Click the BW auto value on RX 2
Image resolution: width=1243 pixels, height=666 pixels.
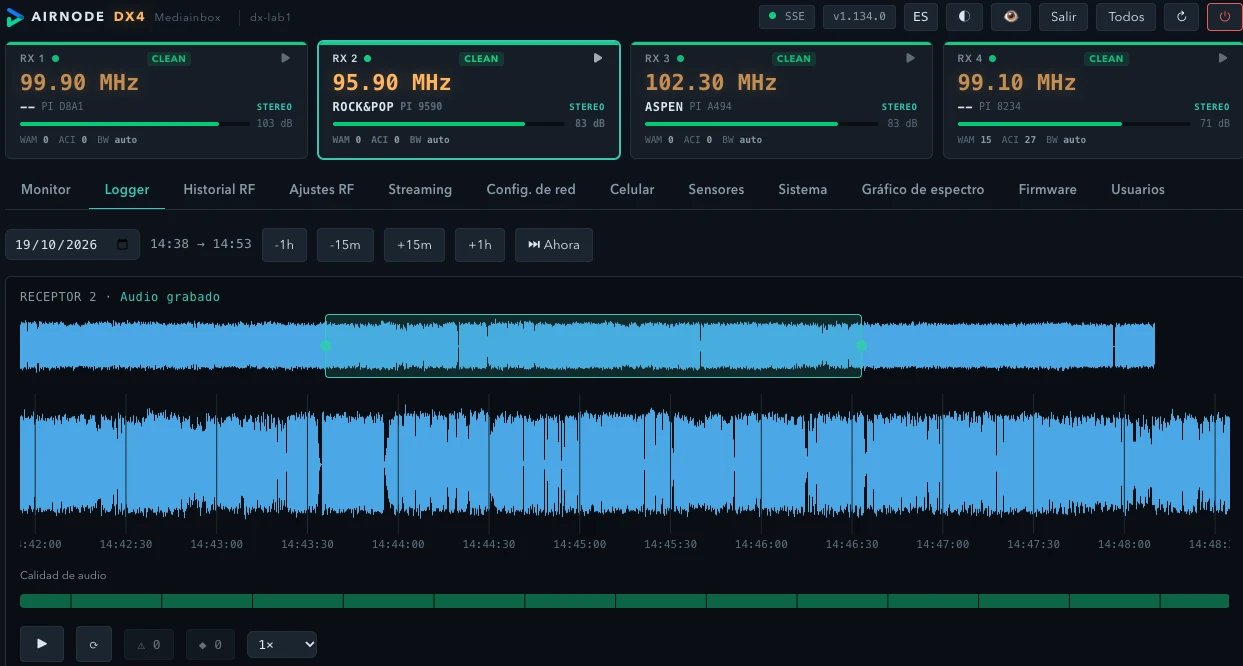tap(429, 140)
